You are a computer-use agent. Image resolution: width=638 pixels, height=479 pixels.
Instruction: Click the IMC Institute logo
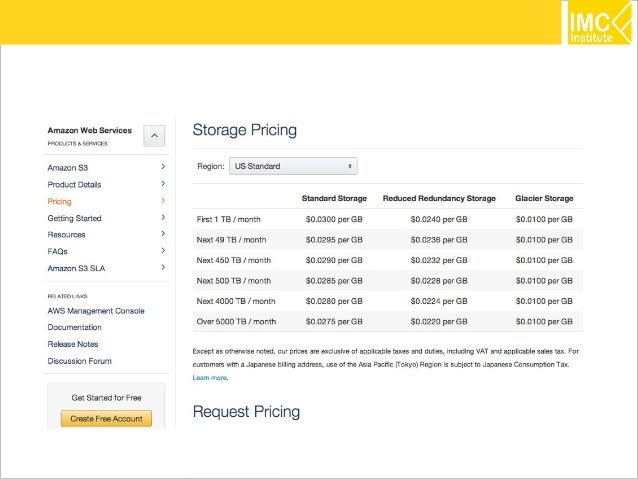[599, 22]
